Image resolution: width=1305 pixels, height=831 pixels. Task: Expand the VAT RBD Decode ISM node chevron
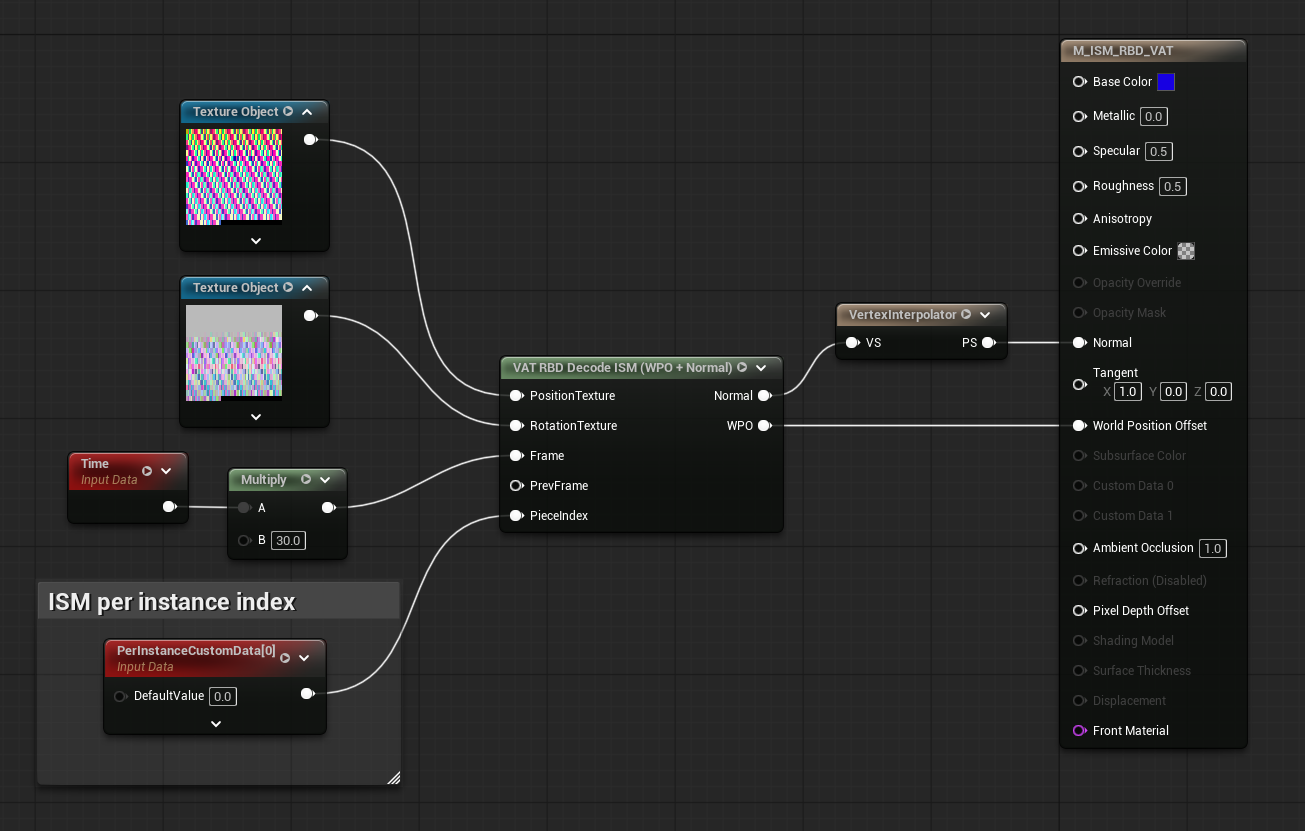pos(762,368)
